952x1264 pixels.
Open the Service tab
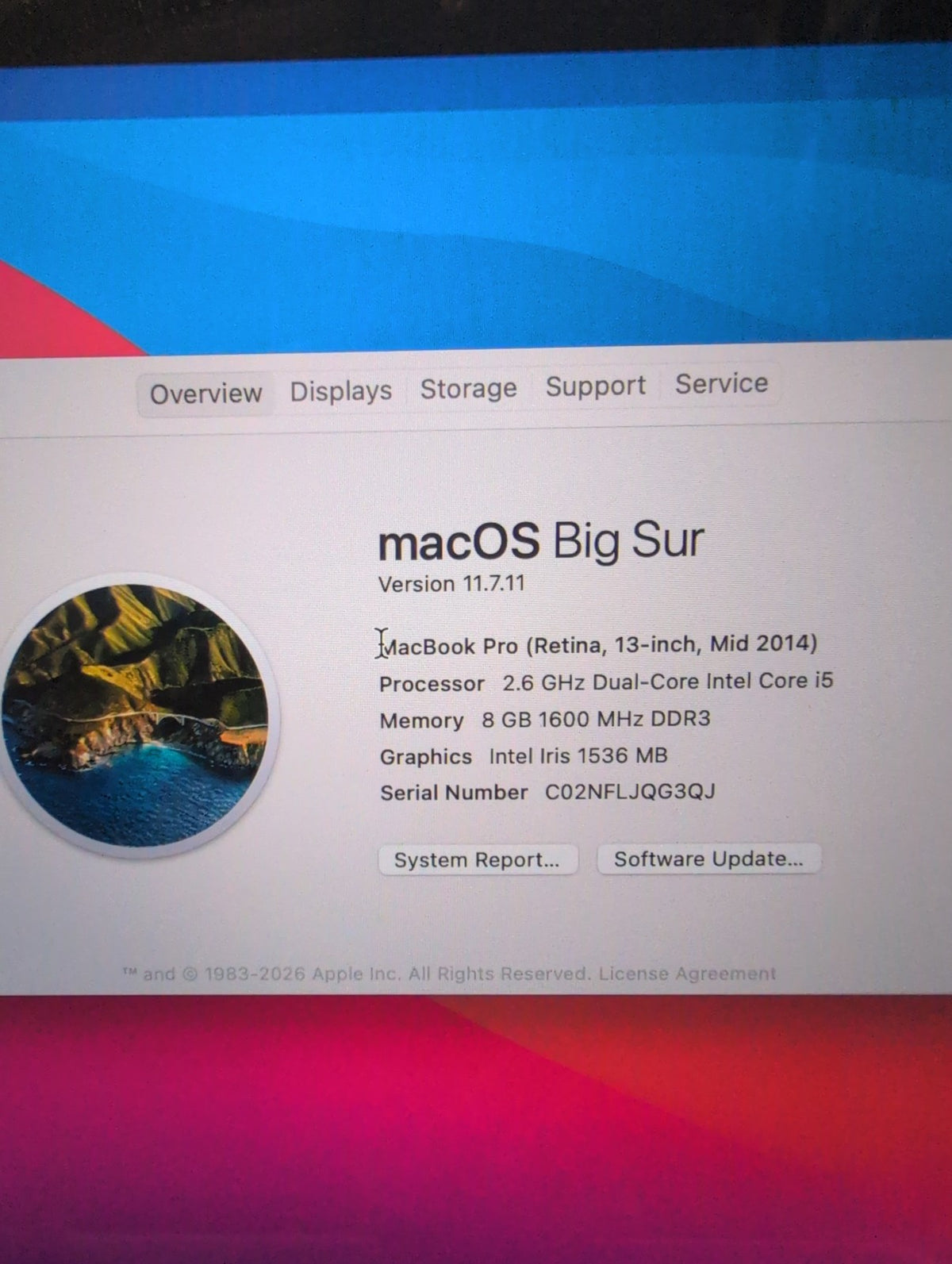(721, 384)
